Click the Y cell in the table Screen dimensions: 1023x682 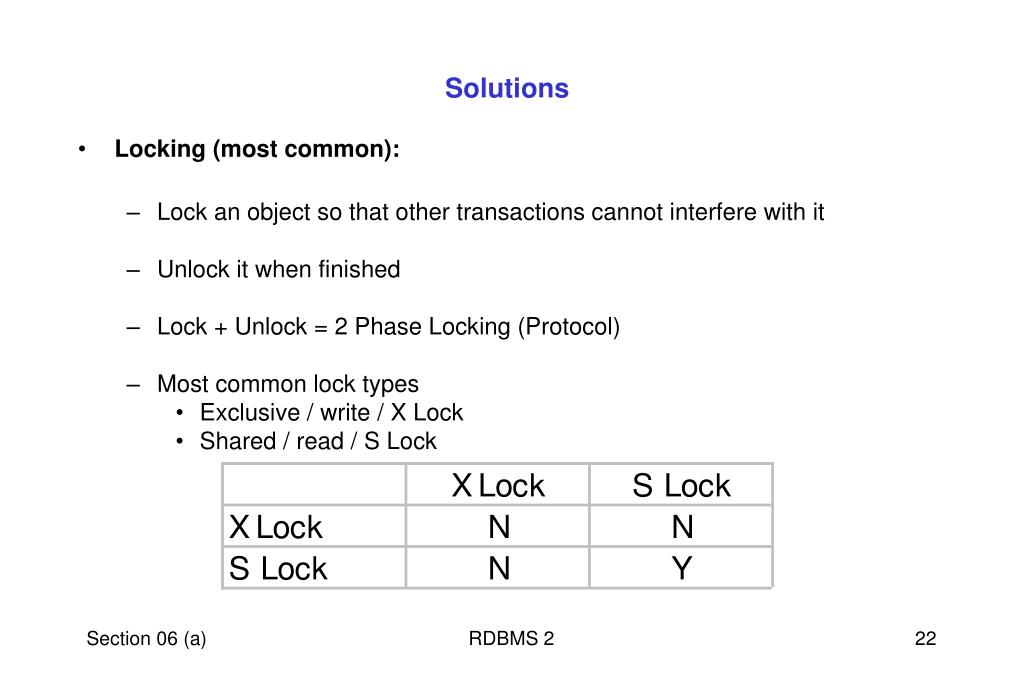681,568
